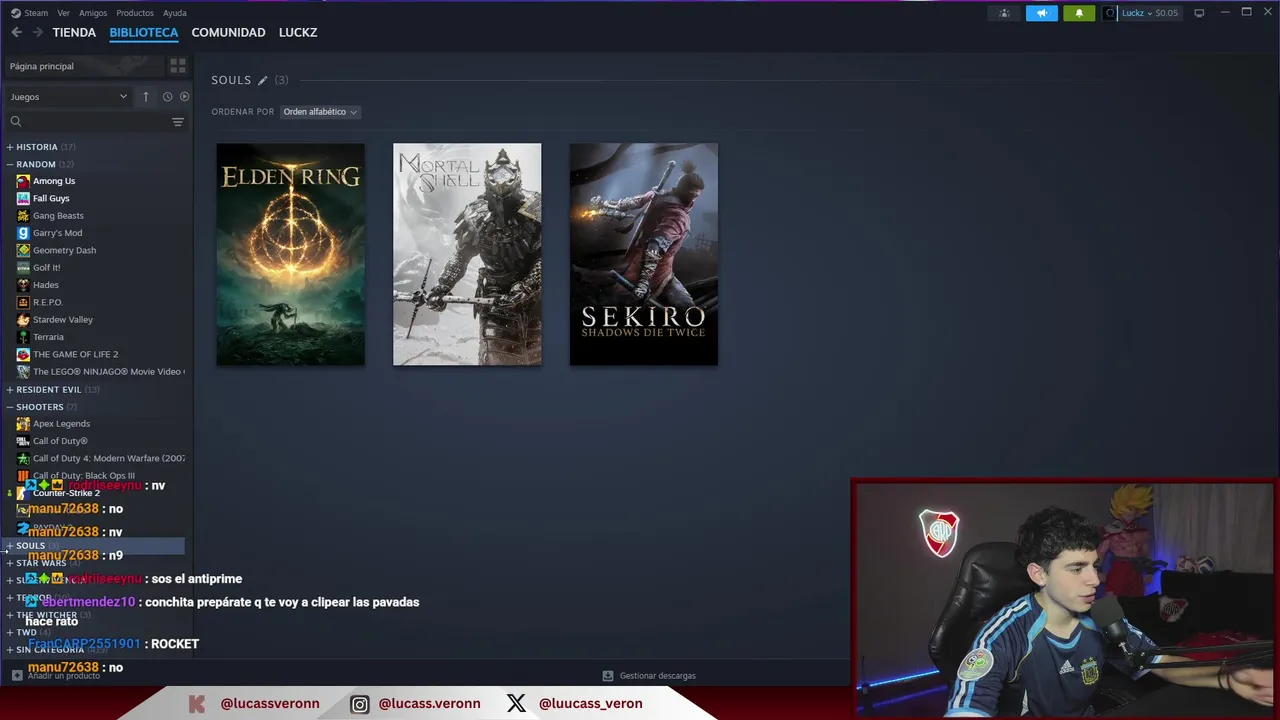Screen dimensions: 1280x720
Task: Click the Apex Legends game icon
Action: (x=23, y=424)
